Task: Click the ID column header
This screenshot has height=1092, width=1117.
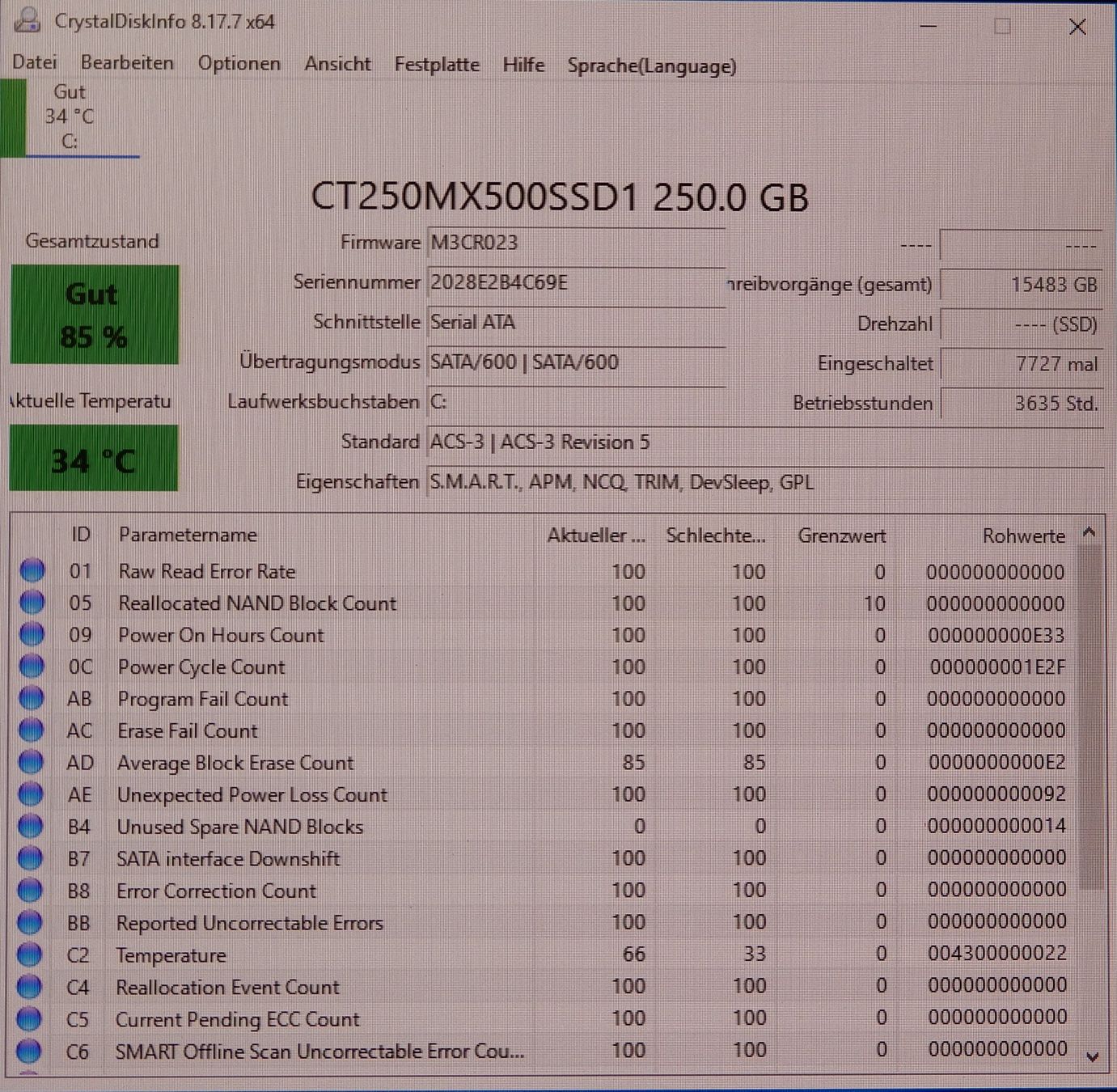Action: pos(80,534)
